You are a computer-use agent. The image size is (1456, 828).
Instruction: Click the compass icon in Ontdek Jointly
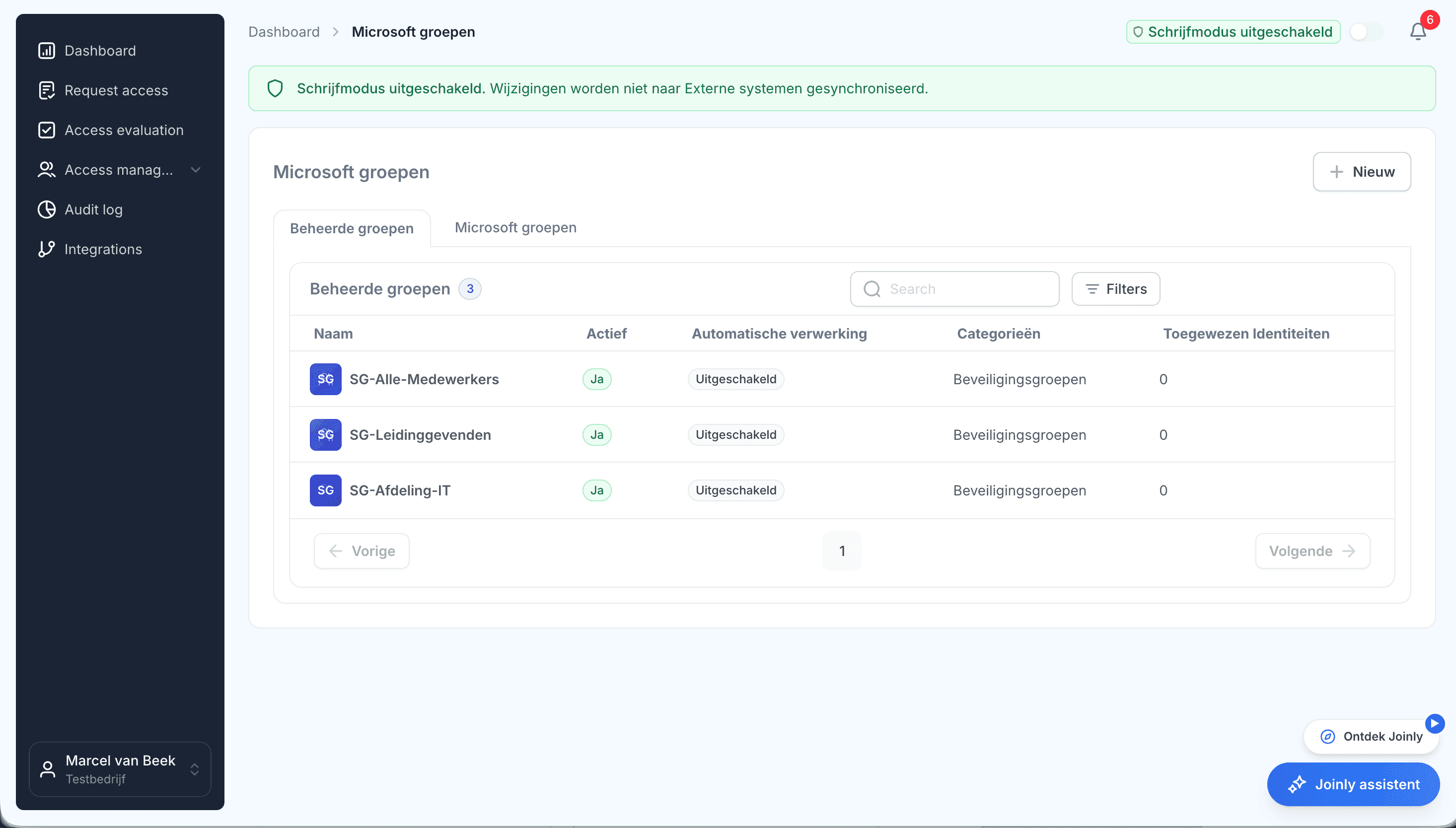[x=1327, y=737]
